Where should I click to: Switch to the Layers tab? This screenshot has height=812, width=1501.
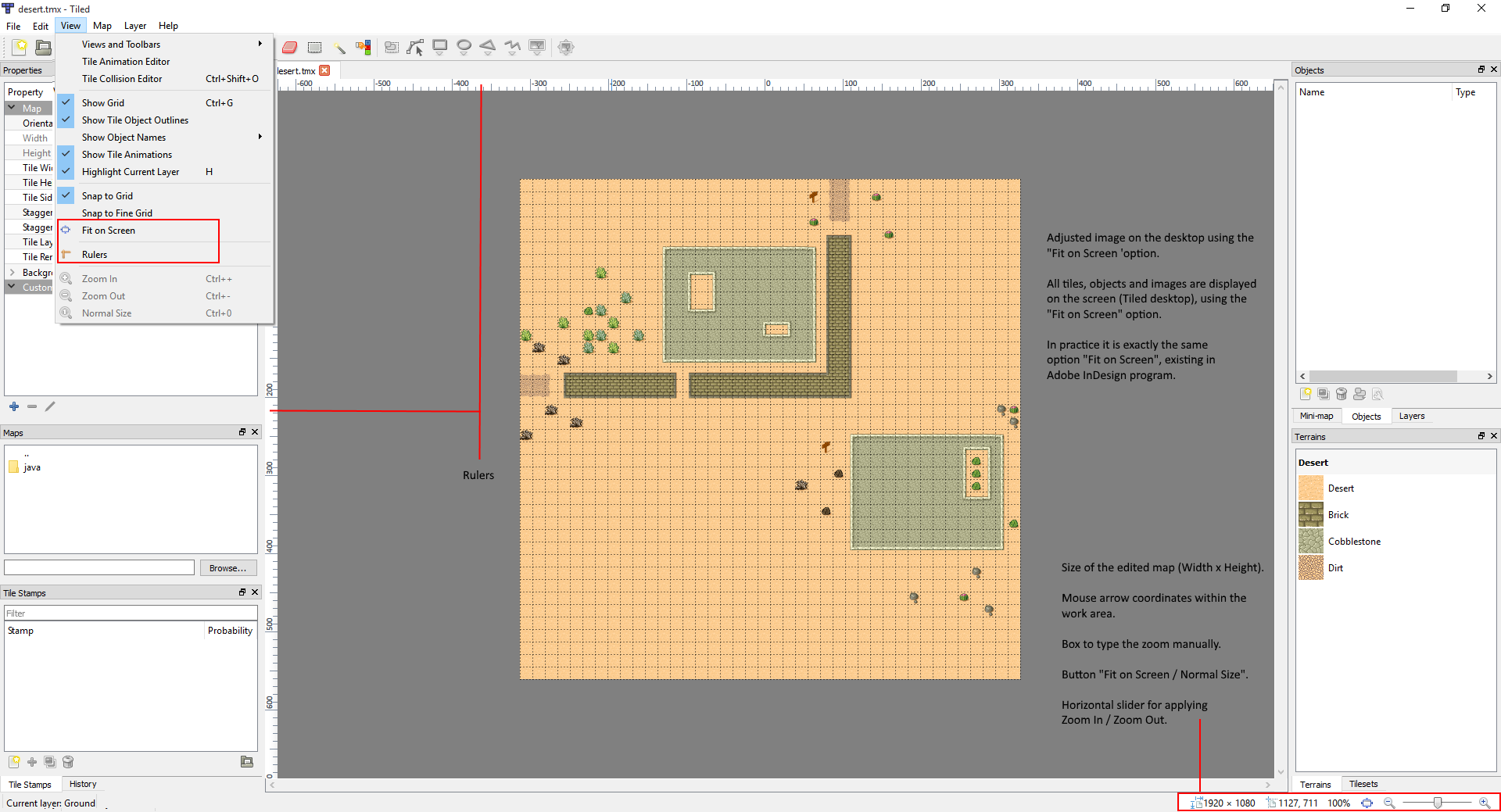pyautogui.click(x=1411, y=416)
